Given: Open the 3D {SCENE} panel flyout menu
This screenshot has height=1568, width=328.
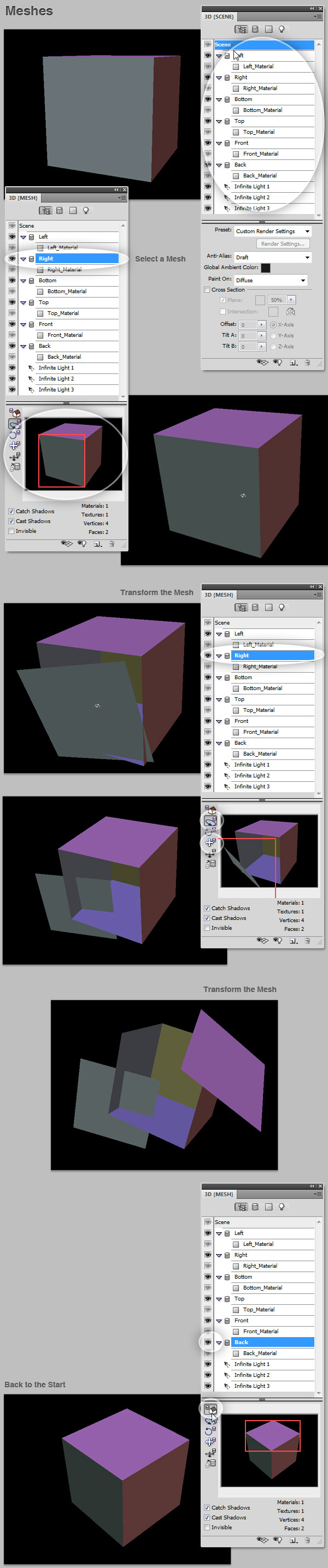Looking at the screenshot, I should 317,17.
